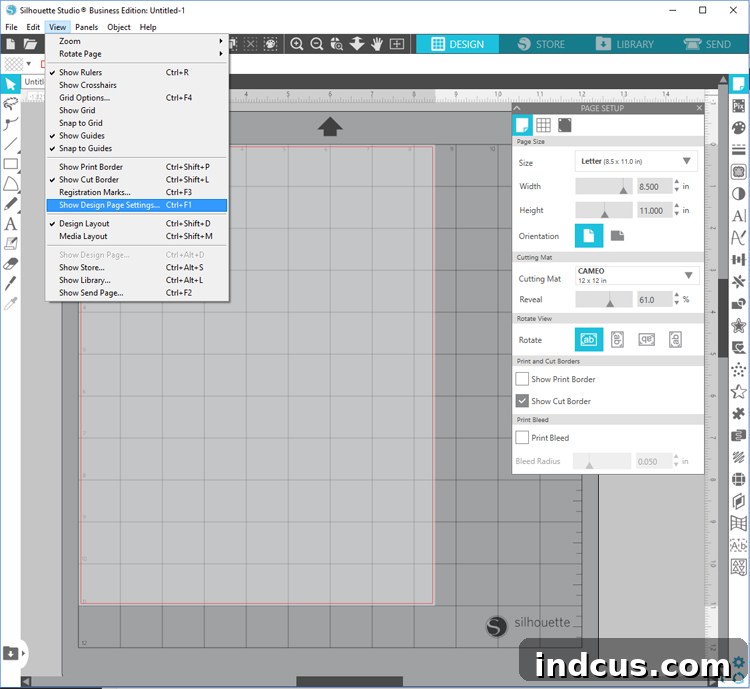The width and height of the screenshot is (750, 689).
Task: Open the Object menu
Action: (119, 27)
